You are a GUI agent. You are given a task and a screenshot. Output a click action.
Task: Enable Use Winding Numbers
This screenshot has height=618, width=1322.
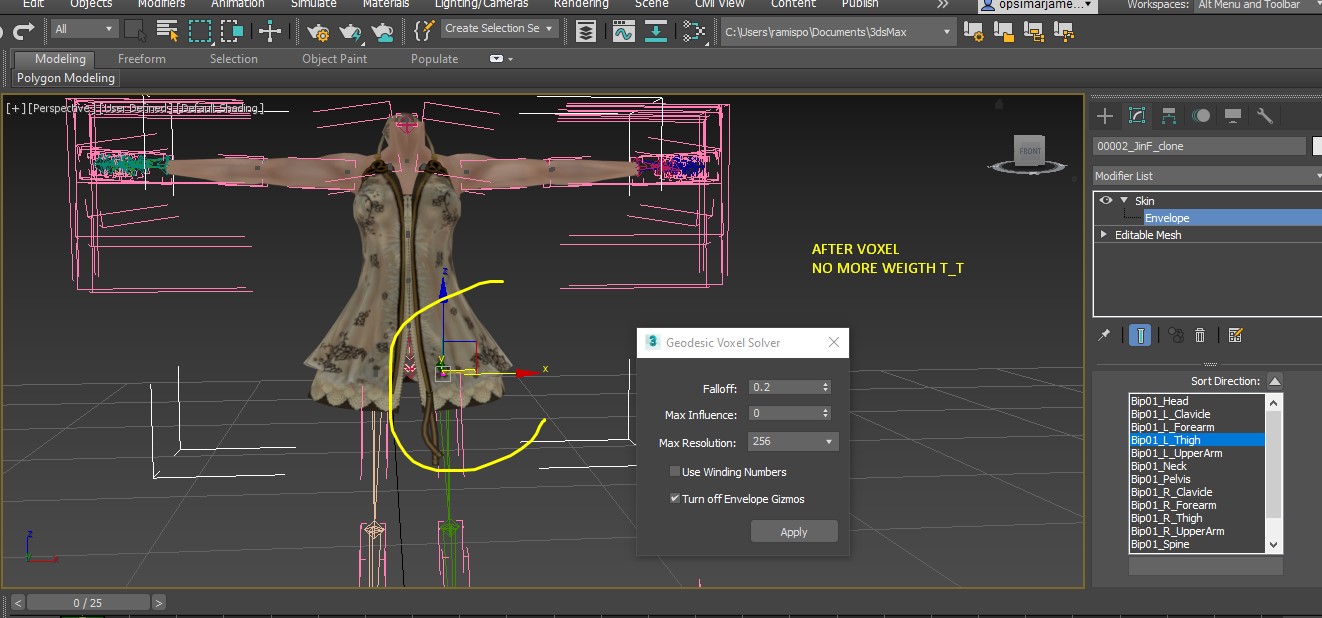click(x=674, y=471)
